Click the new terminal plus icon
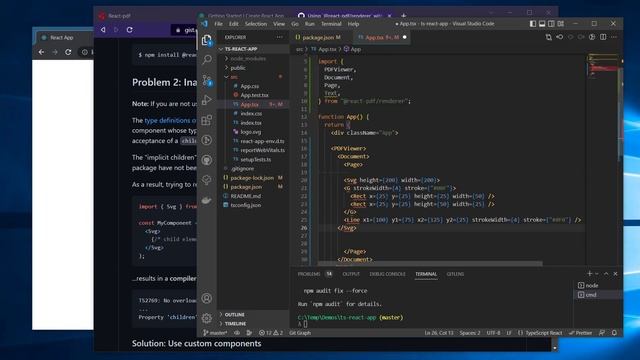 pyautogui.click(x=589, y=273)
